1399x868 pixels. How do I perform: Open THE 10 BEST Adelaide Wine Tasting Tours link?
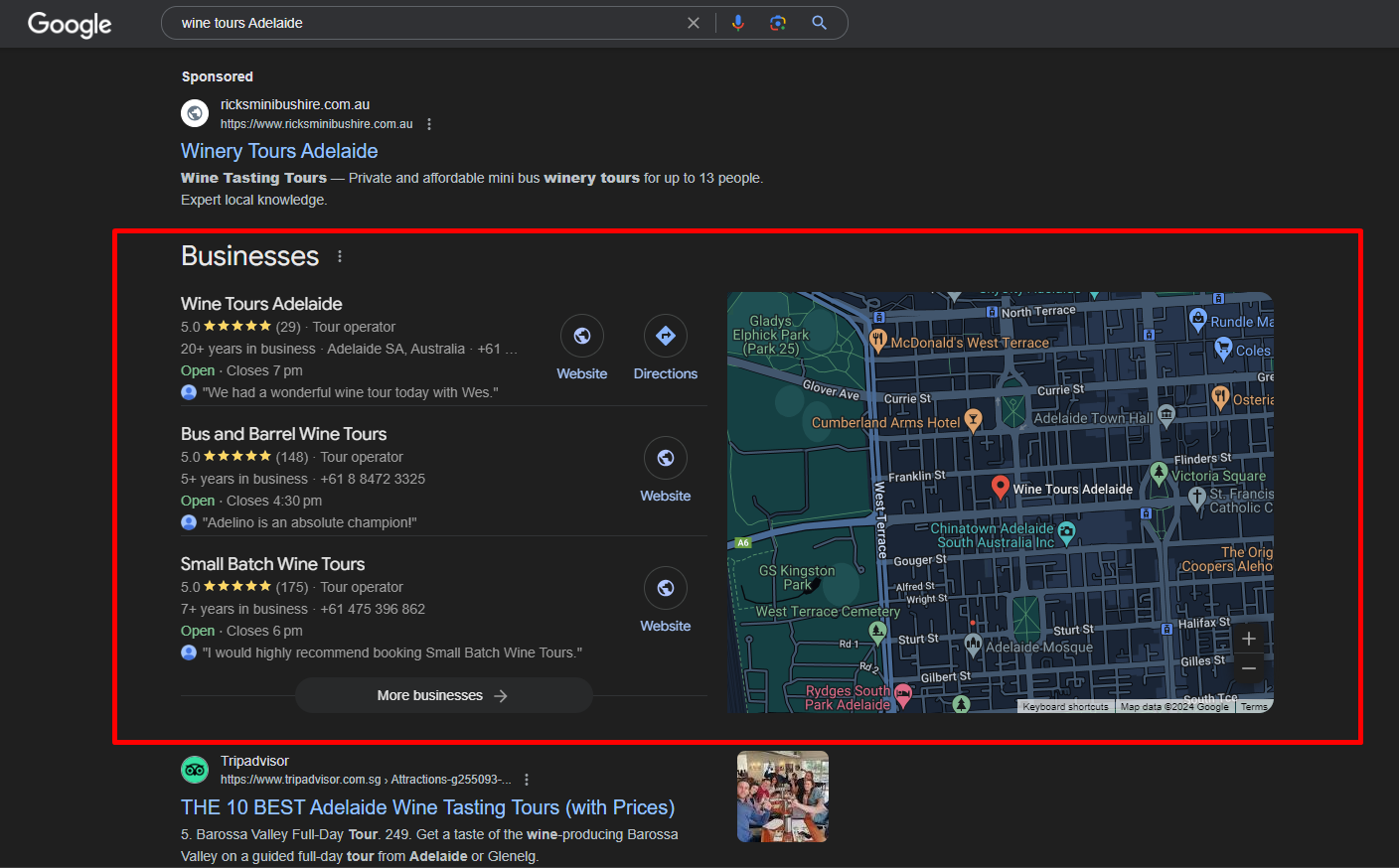(427, 807)
